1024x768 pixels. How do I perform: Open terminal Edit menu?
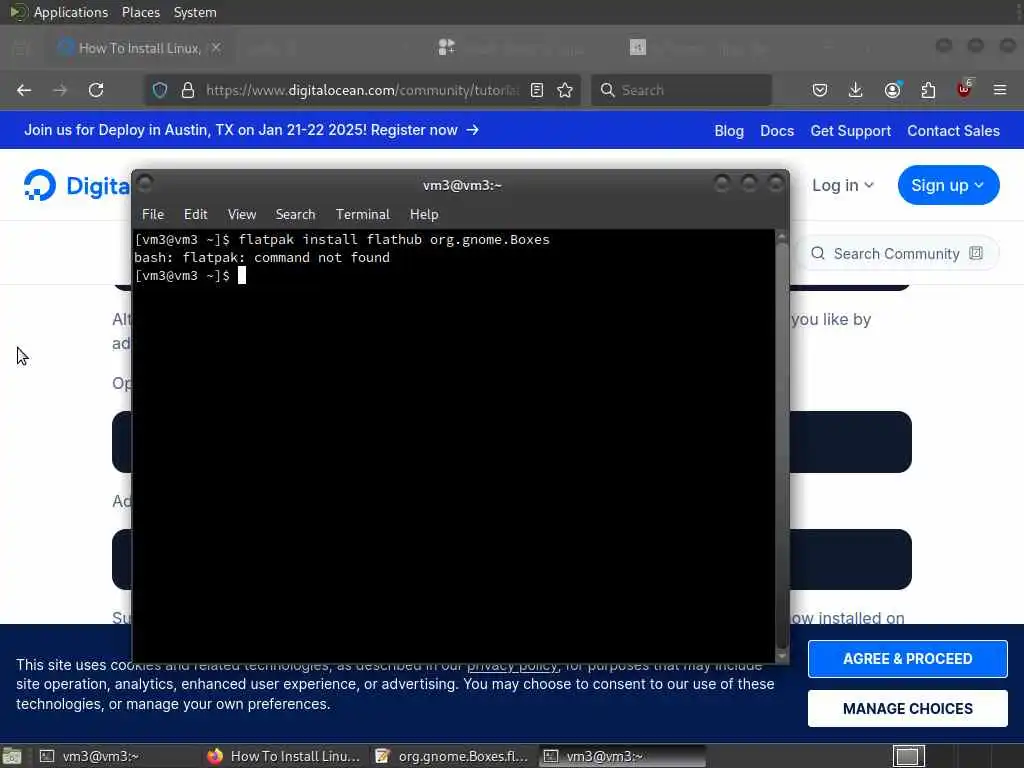195,214
